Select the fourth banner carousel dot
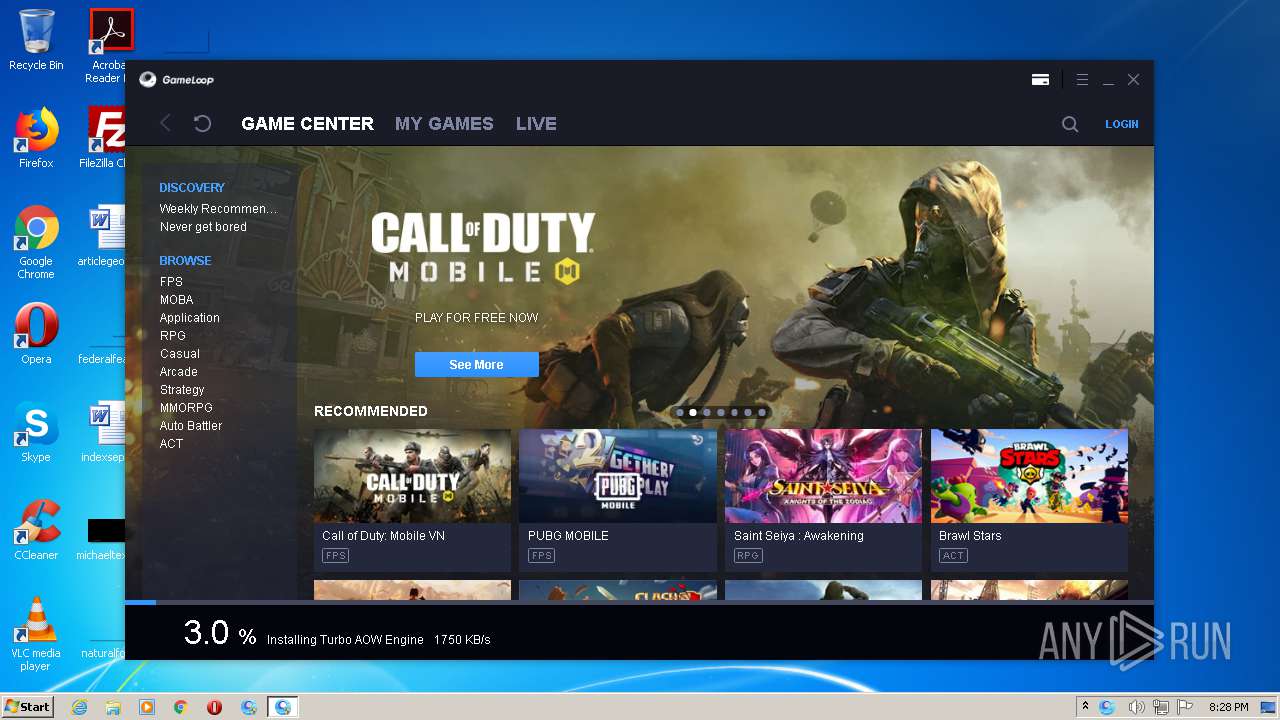The height and width of the screenshot is (720, 1280). coord(721,412)
